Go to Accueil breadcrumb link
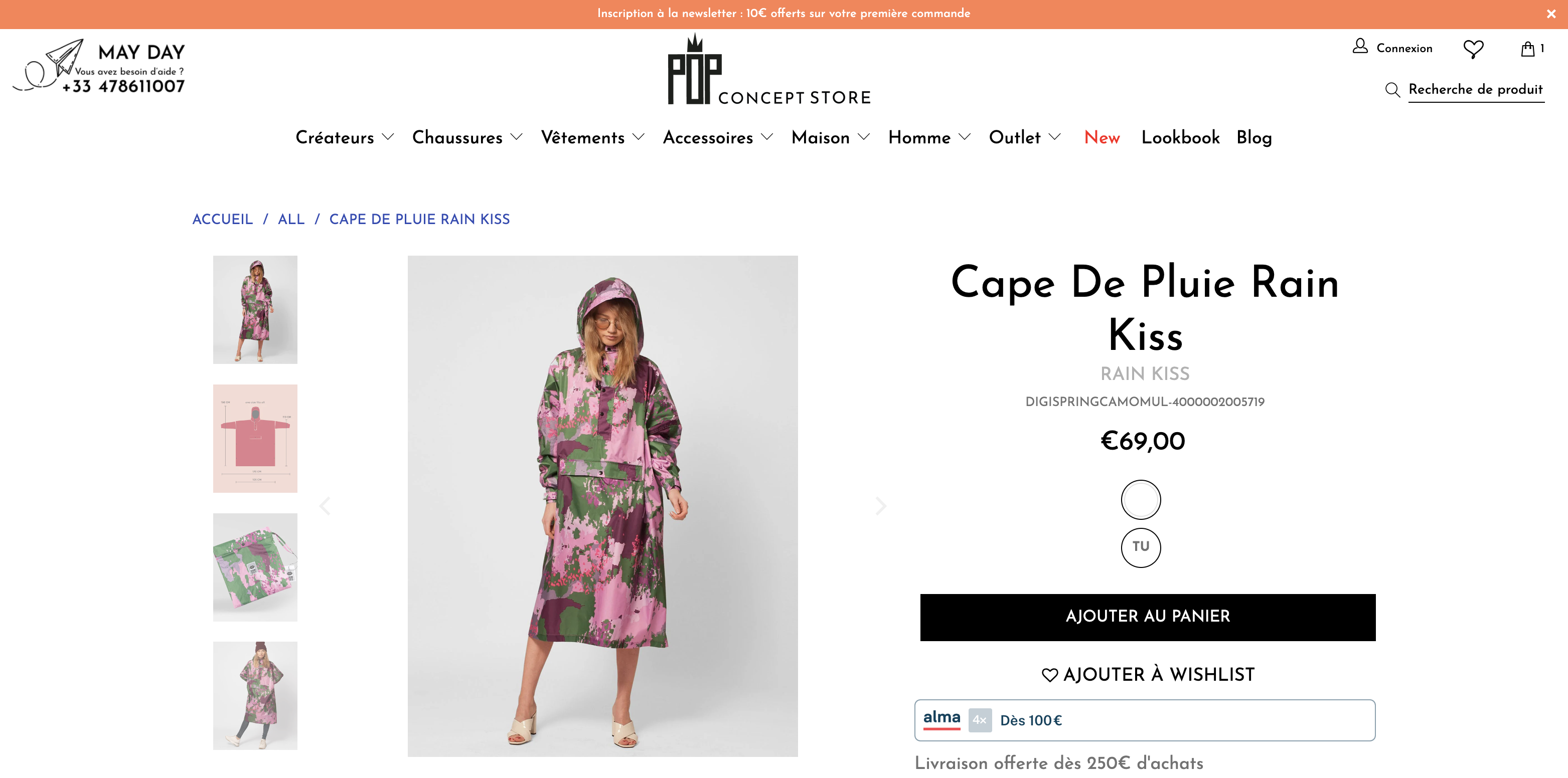 [222, 220]
